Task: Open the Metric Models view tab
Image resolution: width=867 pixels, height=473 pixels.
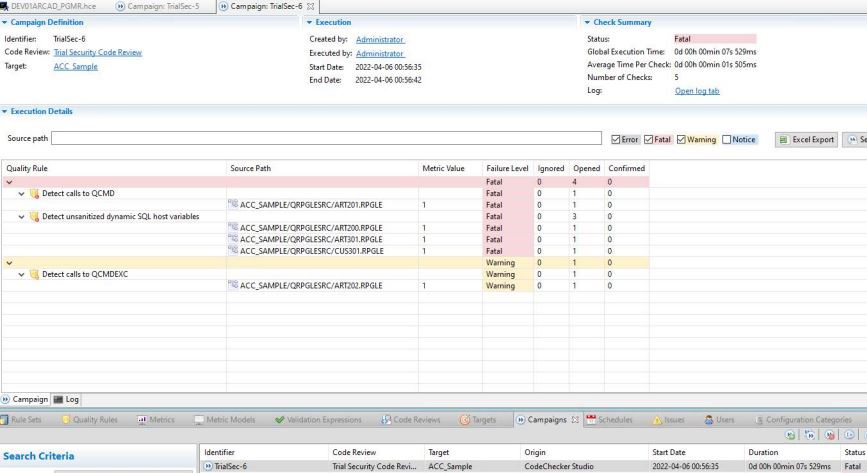Action: click(x=225, y=420)
